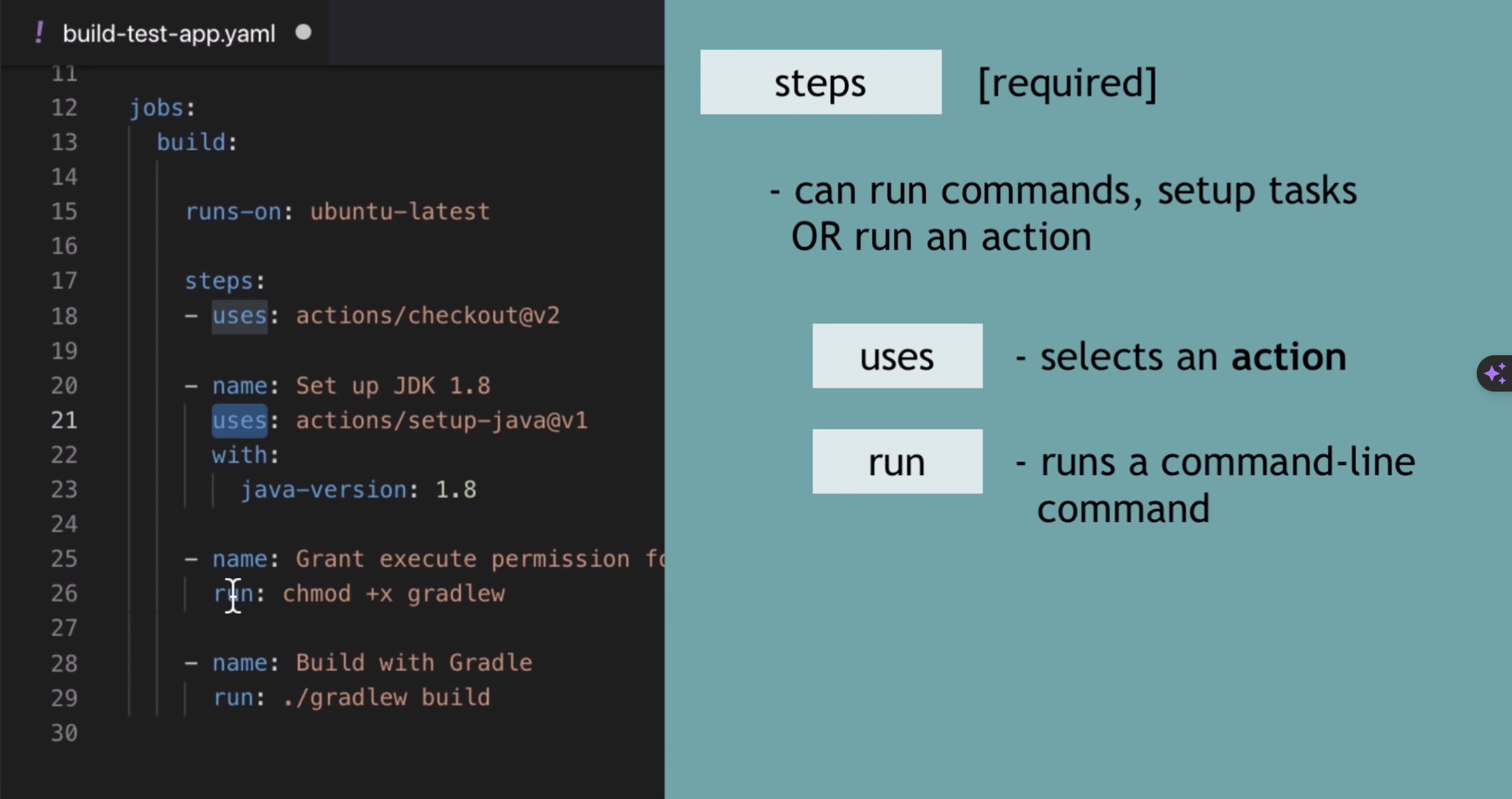Click 'Set up JDK 1.8' step name
Image resolution: width=1512 pixels, height=799 pixels.
(393, 386)
